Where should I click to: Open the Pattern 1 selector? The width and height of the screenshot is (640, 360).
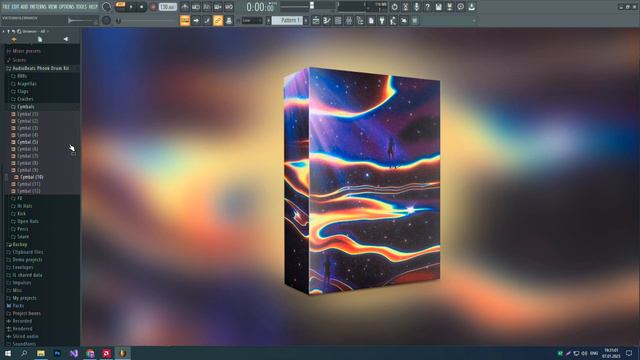click(x=287, y=20)
